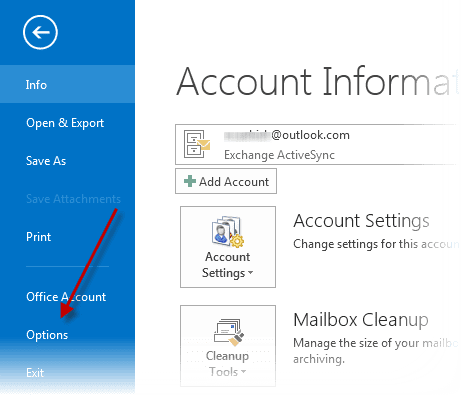Screen dimensions: 462x396
Task: Click the mailbox account icon
Action: (x=197, y=144)
